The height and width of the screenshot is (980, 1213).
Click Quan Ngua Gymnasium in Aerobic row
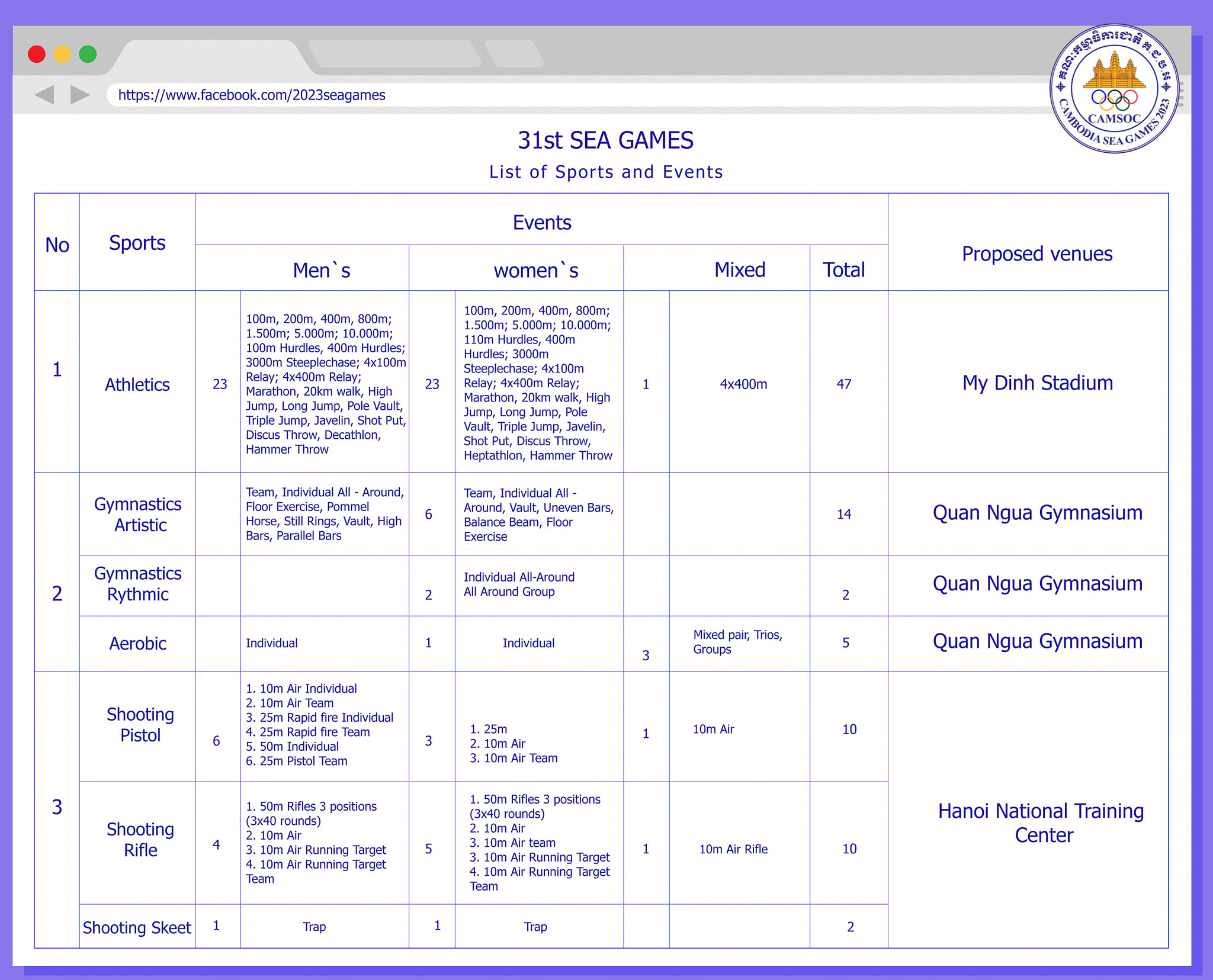coord(1038,641)
